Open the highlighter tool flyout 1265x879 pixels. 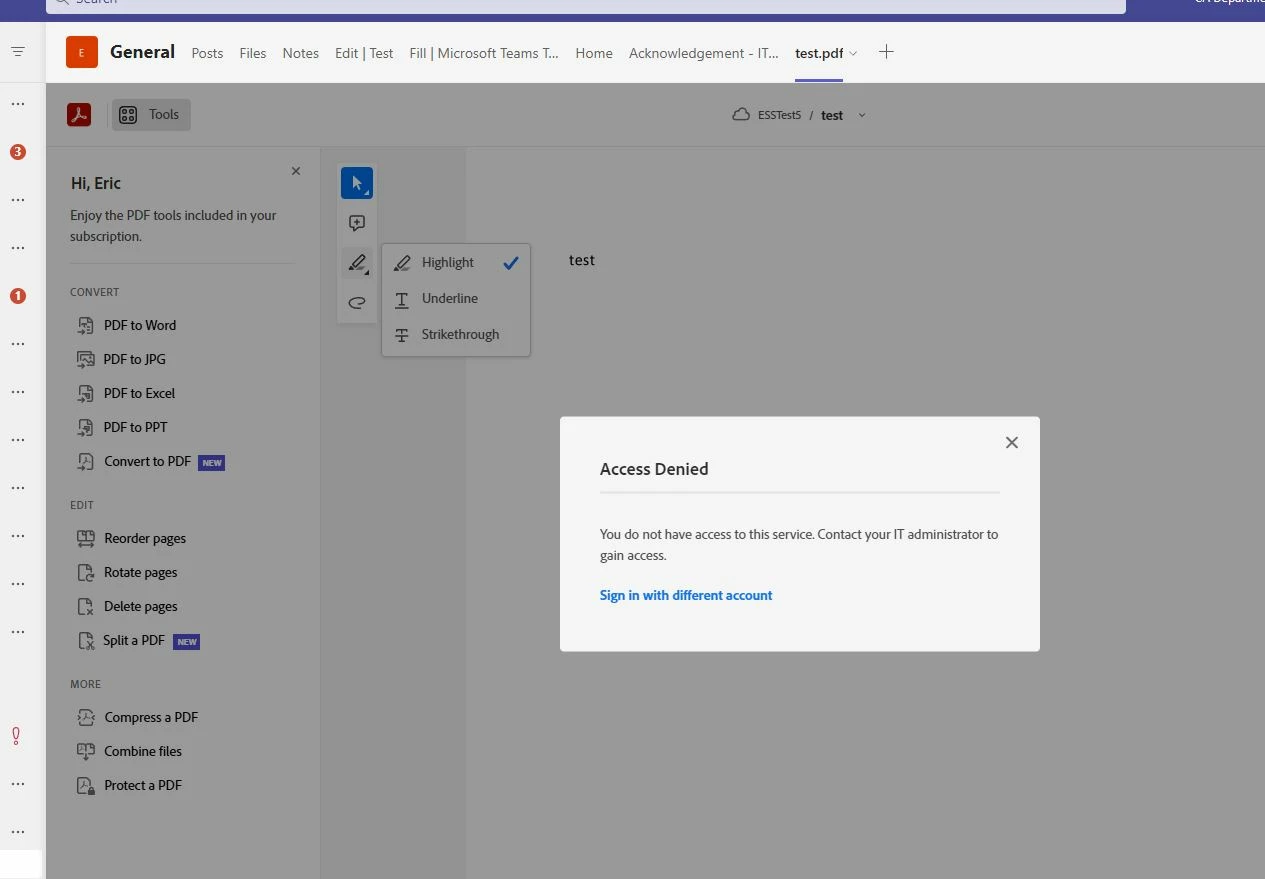357,263
